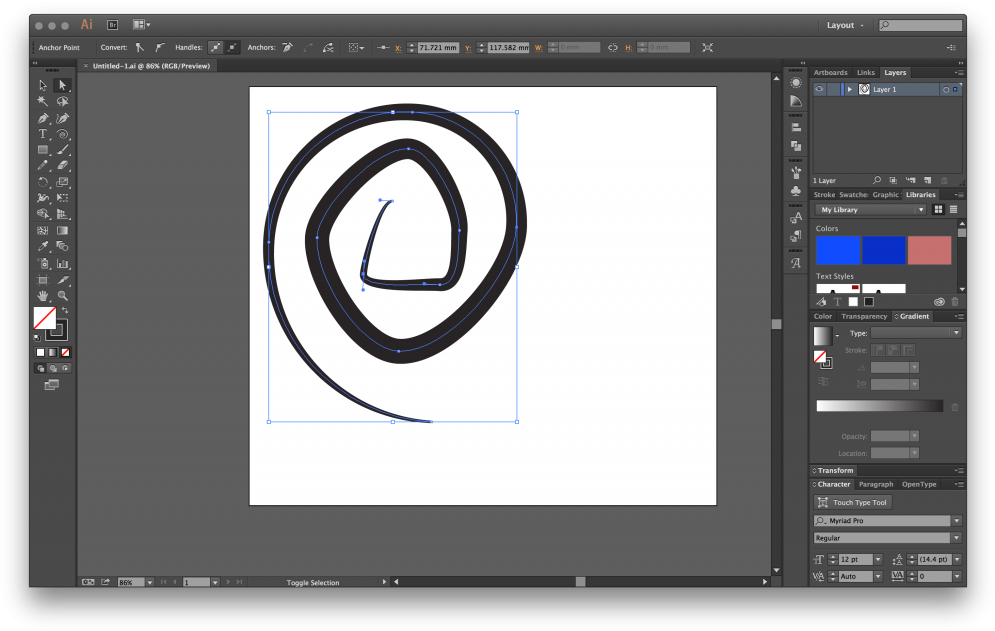Viewport: 995px width, 631px height.
Task: Pick the salmon pink library color
Action: 929,250
